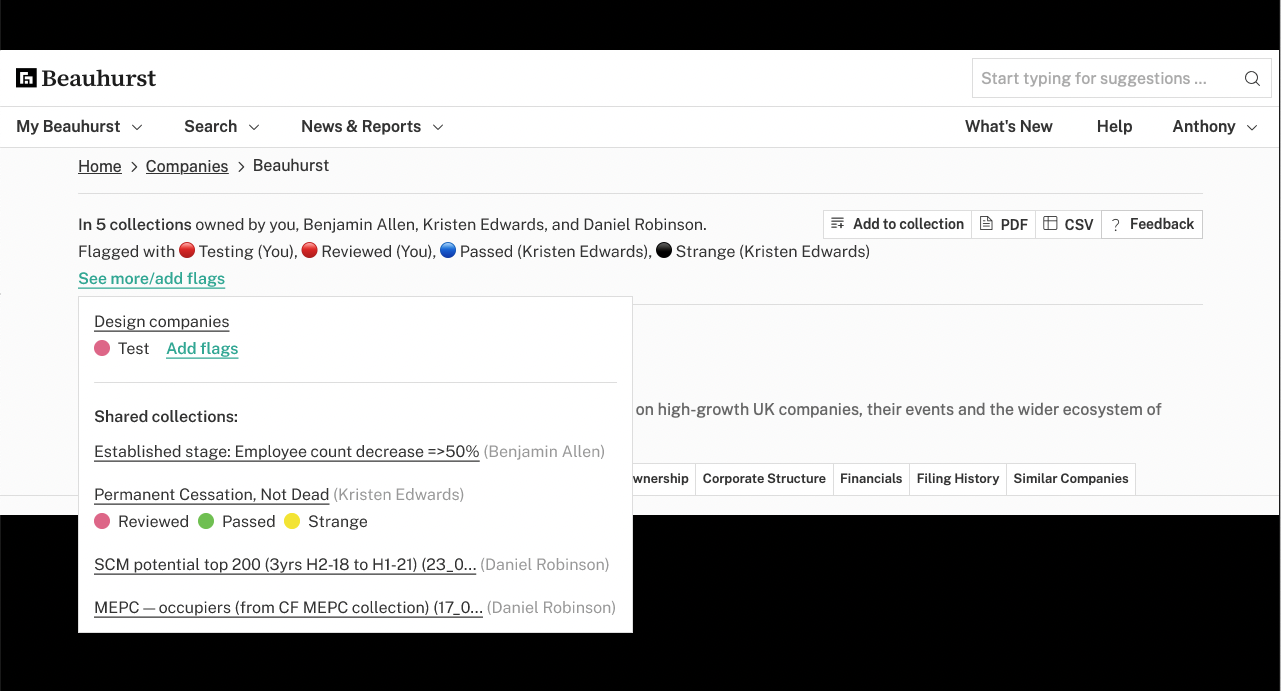Viewport: 1281px width, 691px height.
Task: Click the blue Passed flag dot
Action: pos(448,251)
